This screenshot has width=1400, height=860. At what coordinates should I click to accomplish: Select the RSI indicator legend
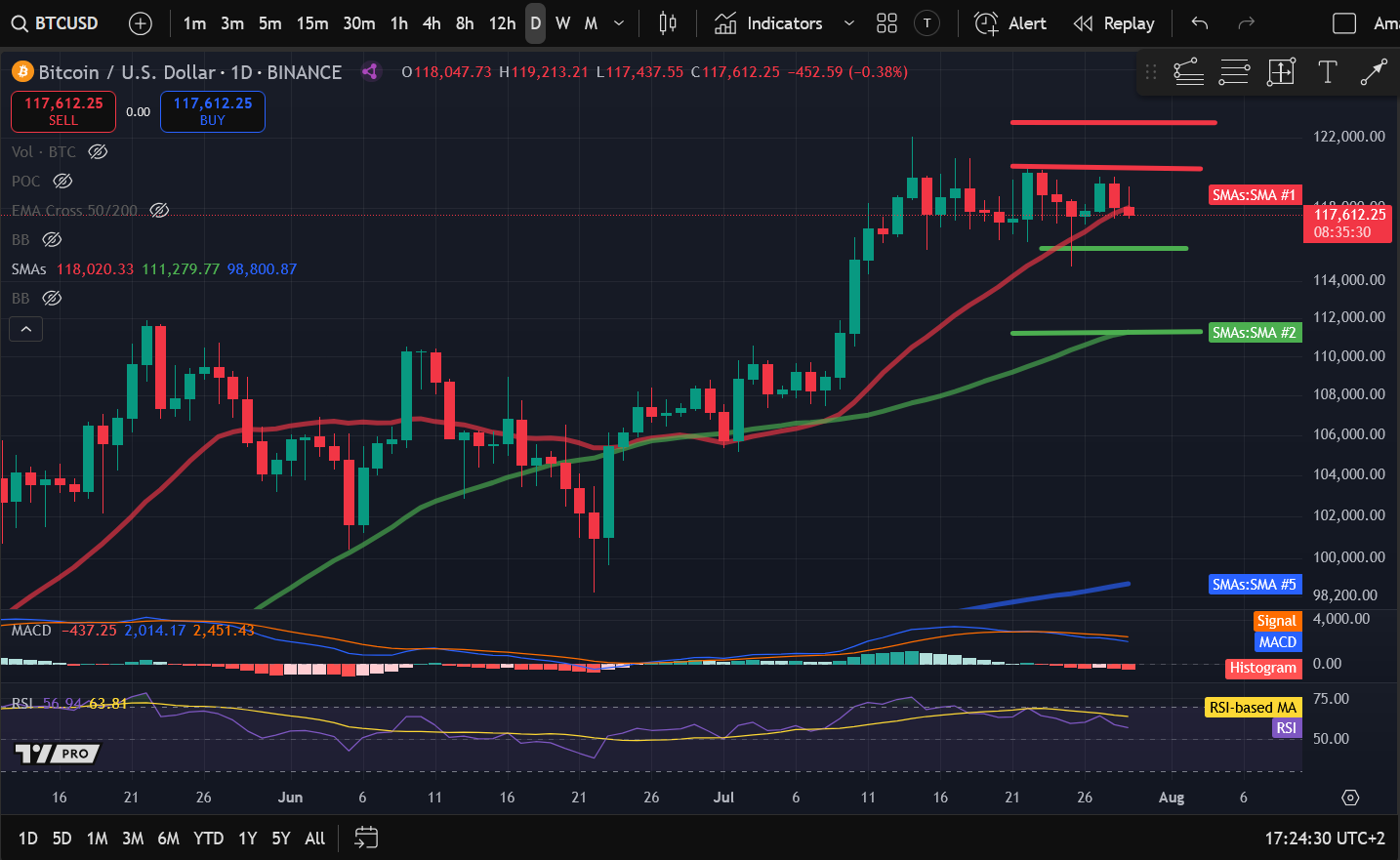tap(21, 703)
